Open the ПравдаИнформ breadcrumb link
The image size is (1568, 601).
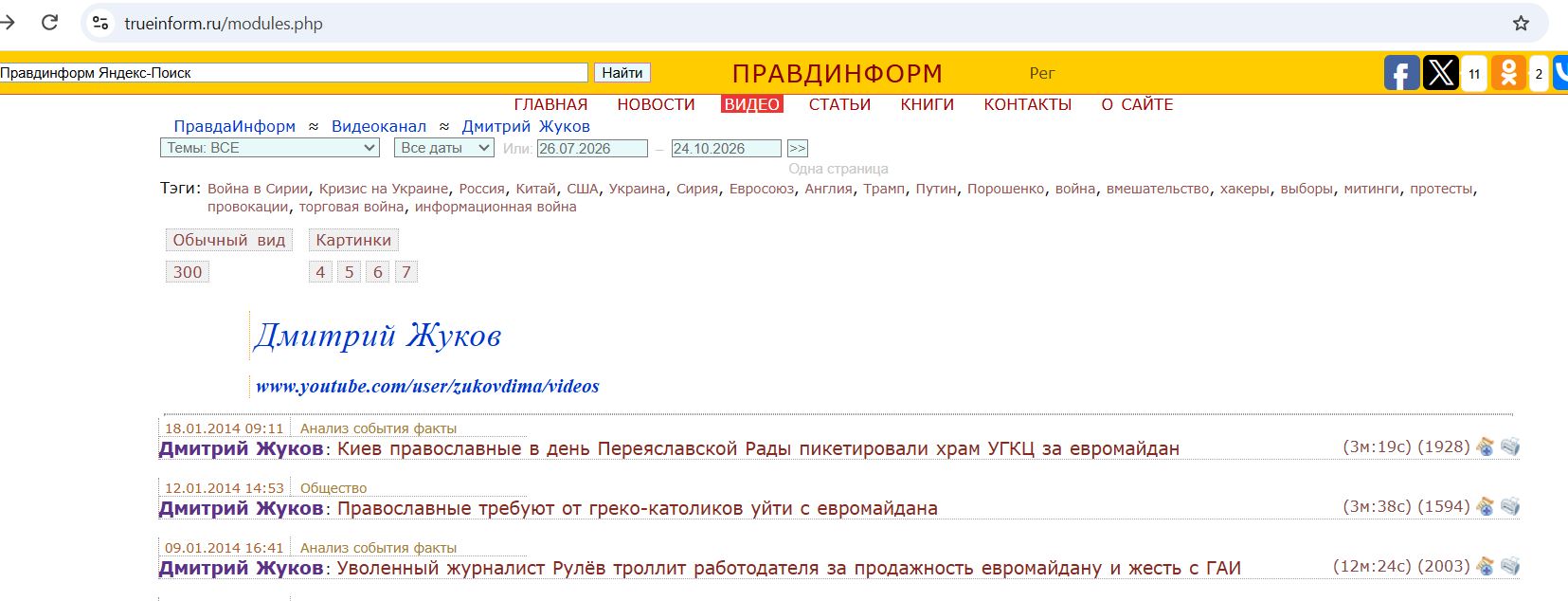pos(234,126)
